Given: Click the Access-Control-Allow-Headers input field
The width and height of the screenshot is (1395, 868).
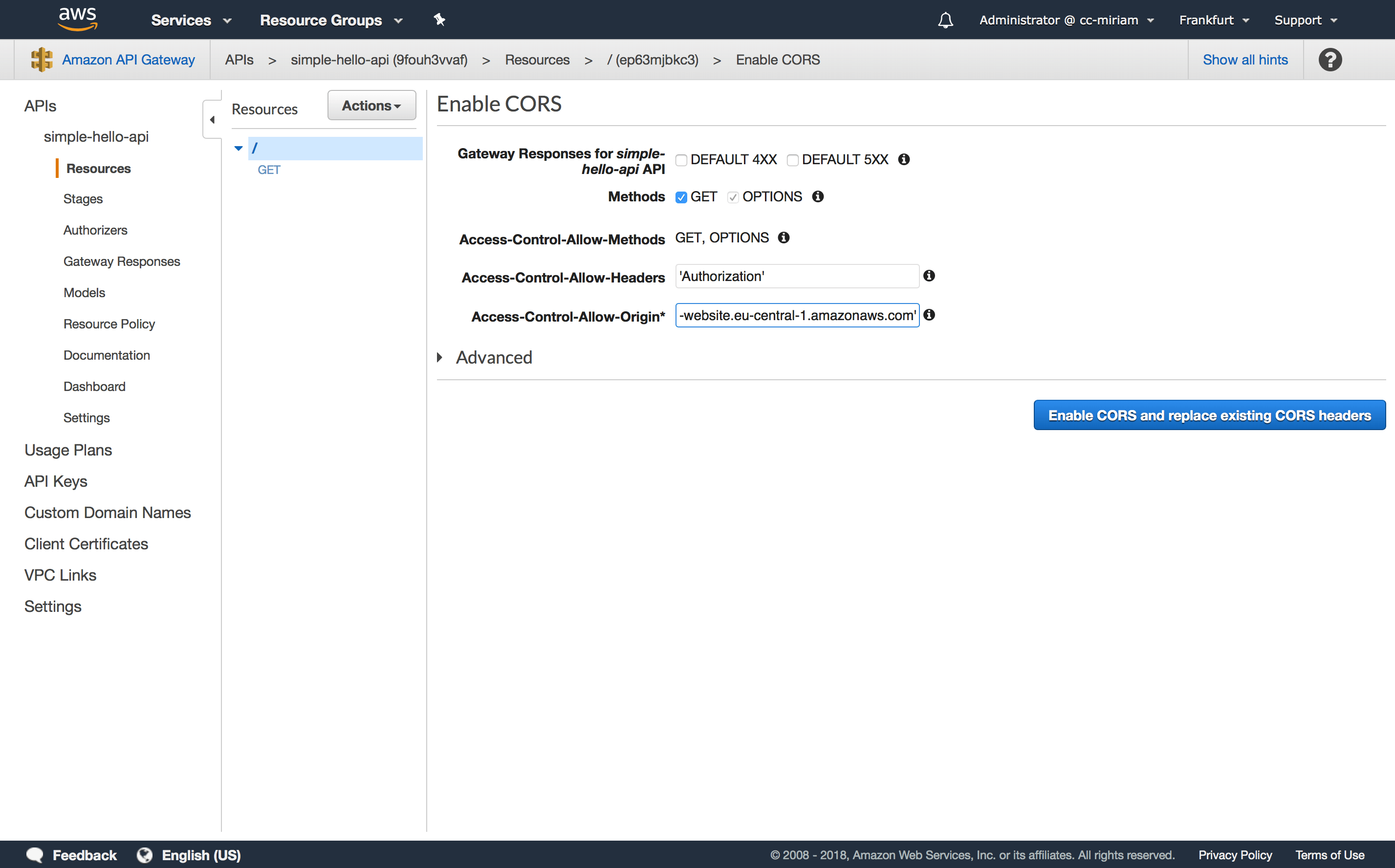Looking at the screenshot, I should 796,276.
